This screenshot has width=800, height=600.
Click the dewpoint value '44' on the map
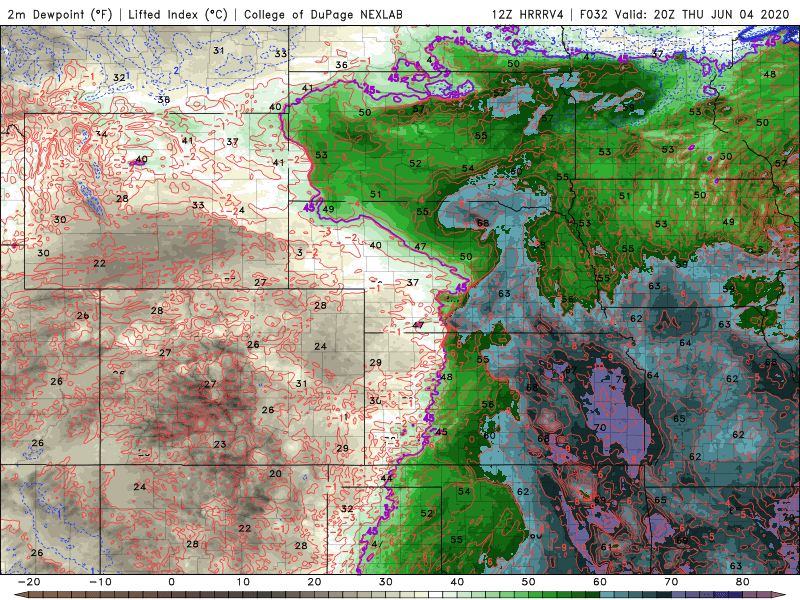387,478
